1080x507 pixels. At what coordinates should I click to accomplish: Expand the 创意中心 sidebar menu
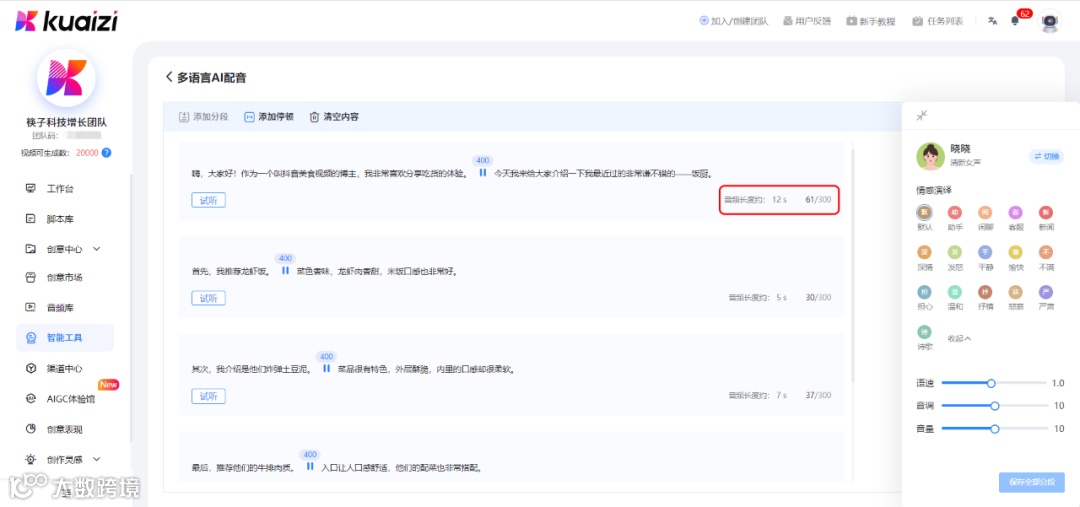click(x=64, y=249)
